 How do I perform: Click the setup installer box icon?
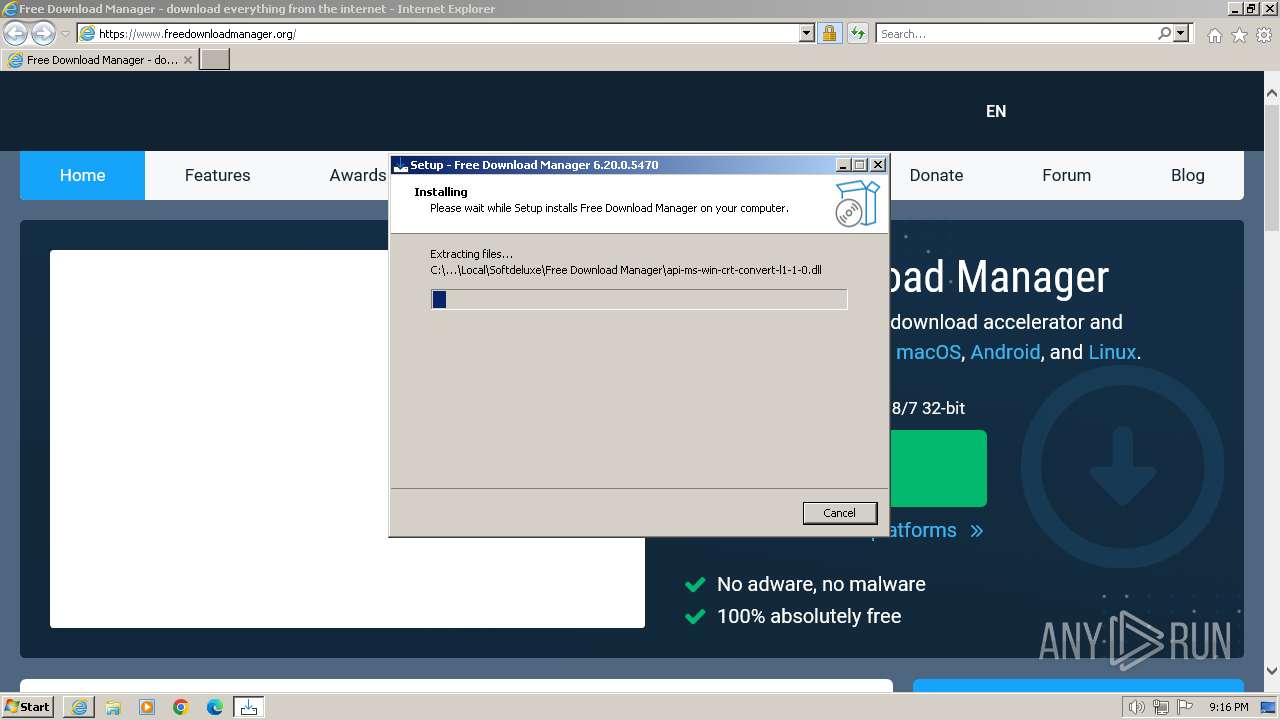857,203
